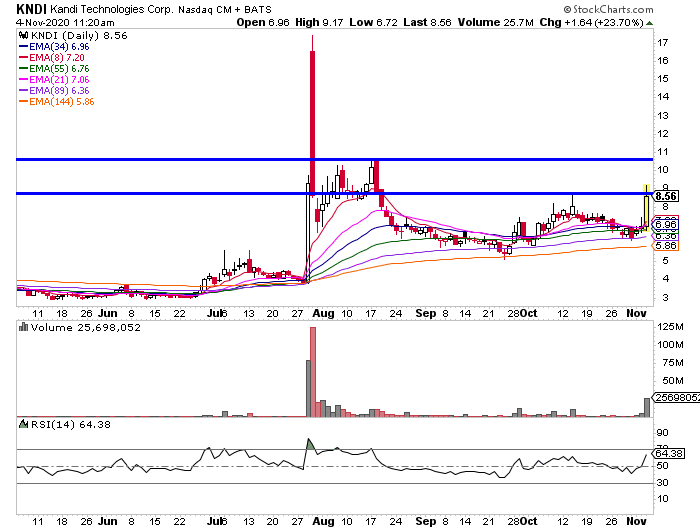This screenshot has height=530, width=700.
Task: Click the Nov label on price time axis
Action: [x=636, y=313]
